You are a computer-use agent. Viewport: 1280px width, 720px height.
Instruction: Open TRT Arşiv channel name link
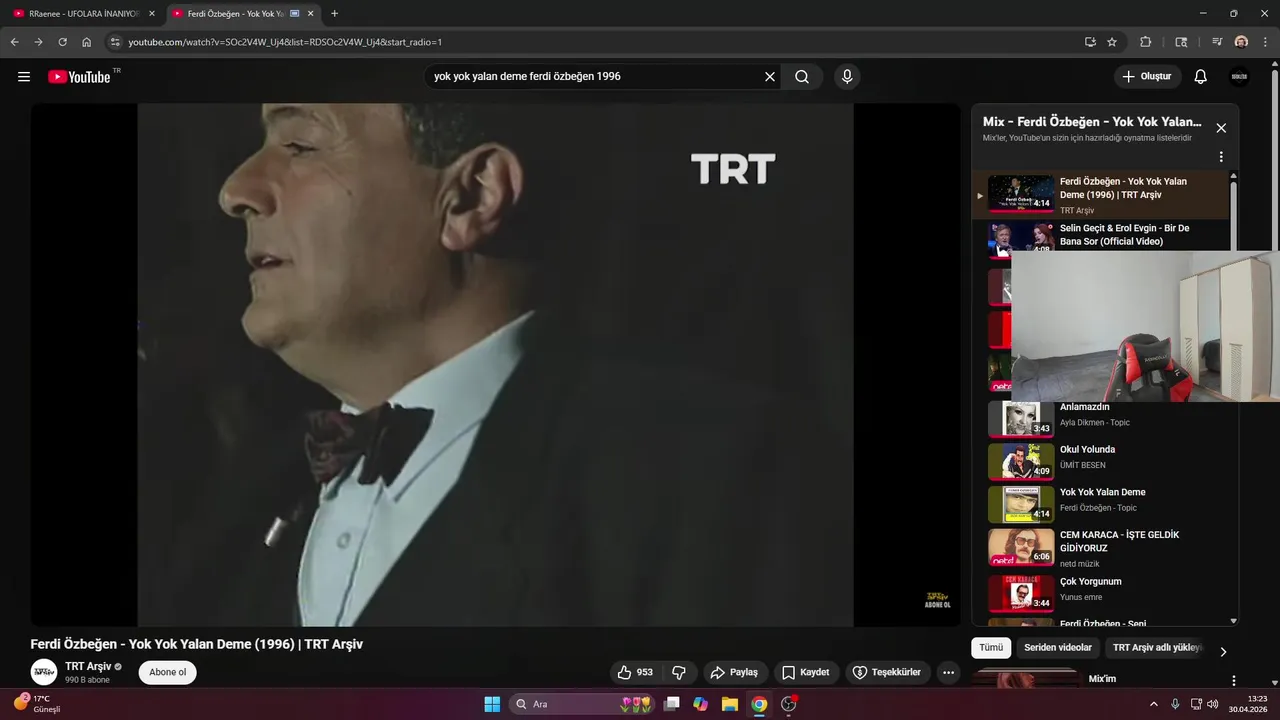pos(88,667)
